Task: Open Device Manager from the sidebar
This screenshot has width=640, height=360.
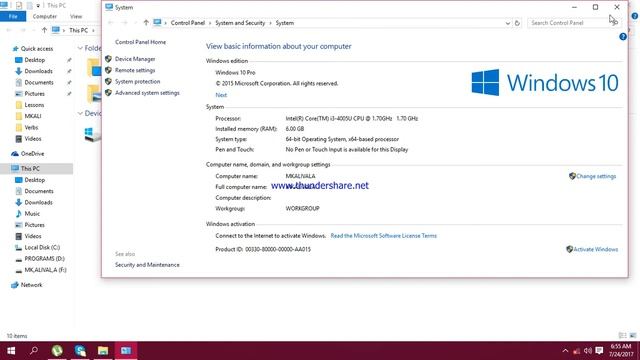Action: [135, 59]
